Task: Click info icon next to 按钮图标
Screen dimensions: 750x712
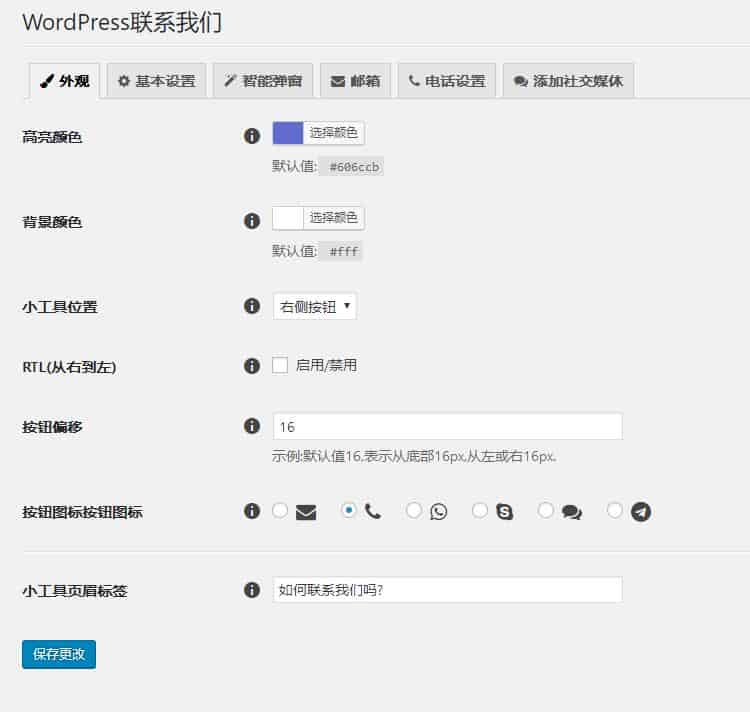Action: [x=252, y=511]
